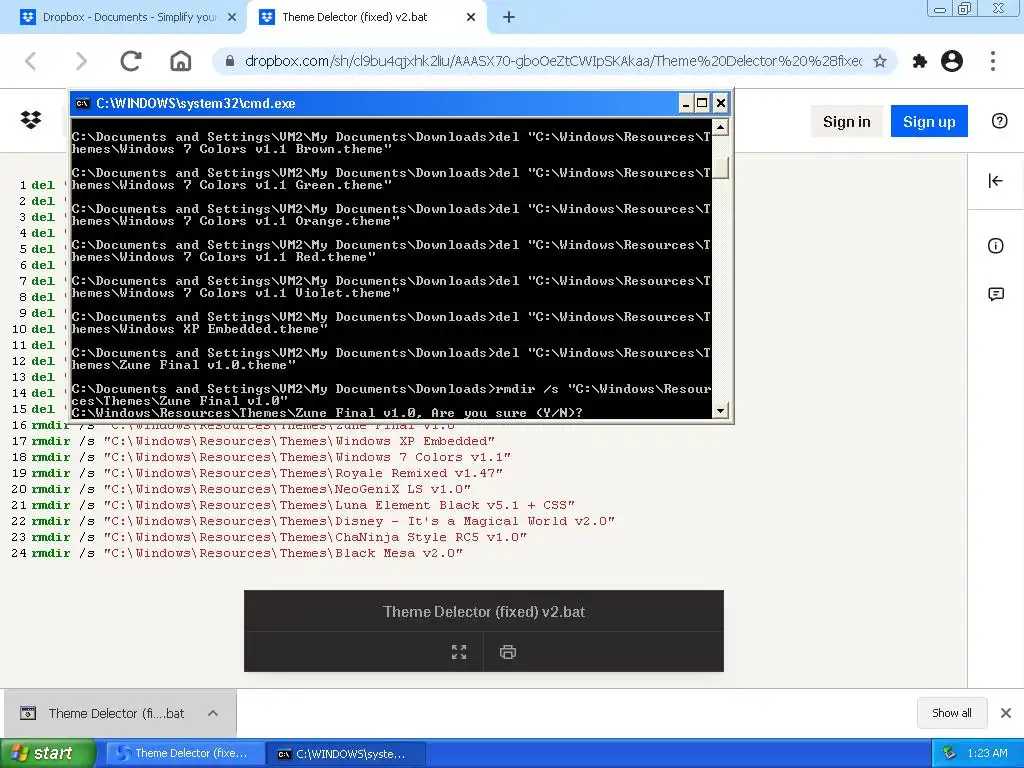Print the Theme Detector bat file
1024x768 pixels.
507,652
